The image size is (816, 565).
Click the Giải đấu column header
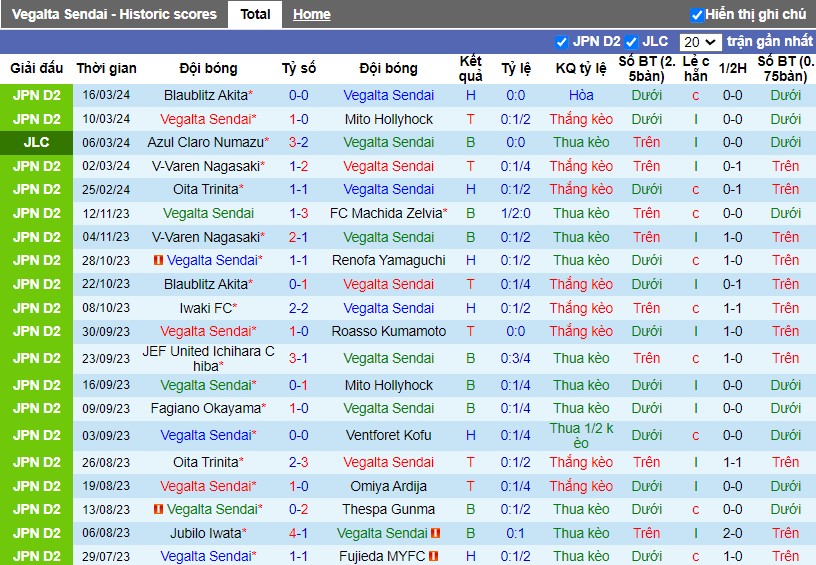pos(36,68)
